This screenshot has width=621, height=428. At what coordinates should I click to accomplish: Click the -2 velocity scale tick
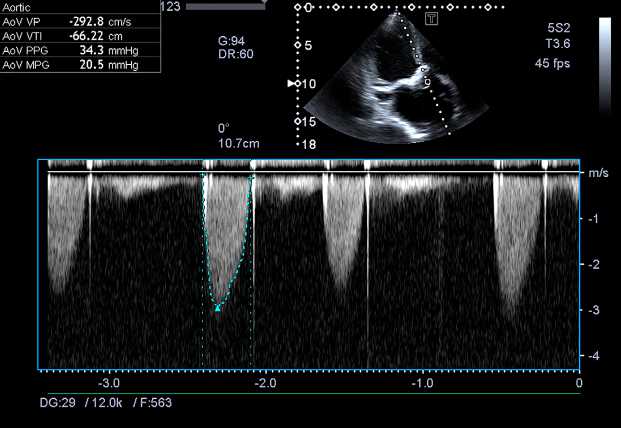(x=592, y=264)
